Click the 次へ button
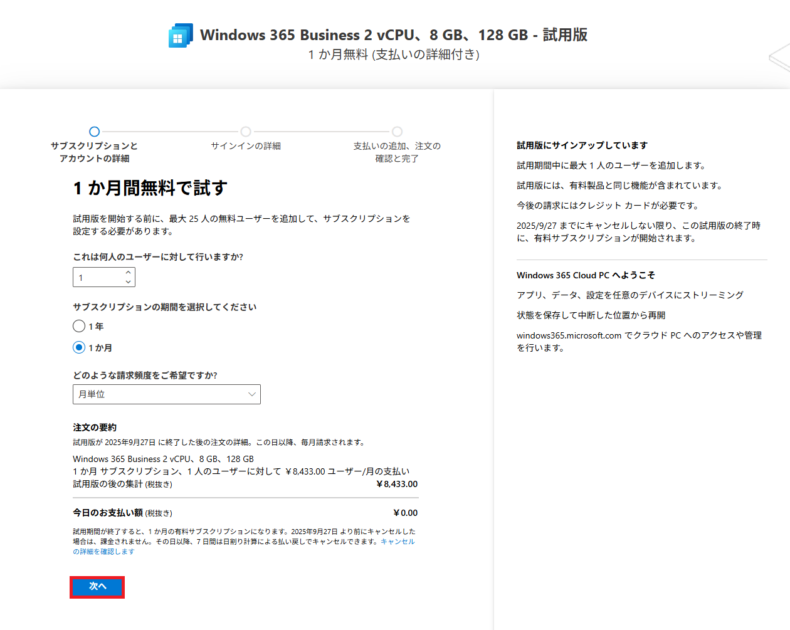The image size is (790, 630). pos(97,587)
